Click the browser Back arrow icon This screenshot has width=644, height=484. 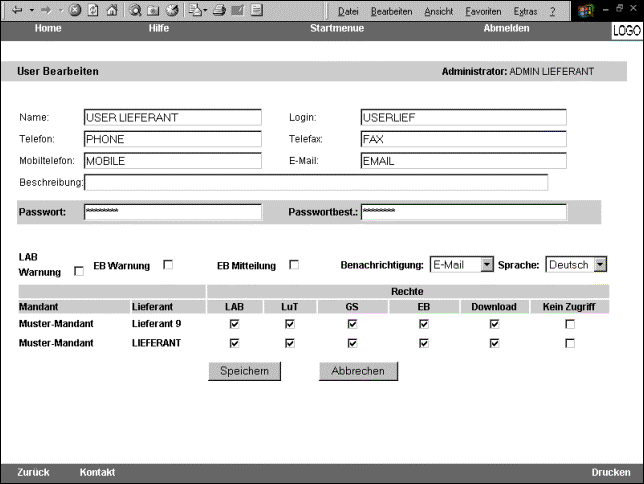point(17,10)
